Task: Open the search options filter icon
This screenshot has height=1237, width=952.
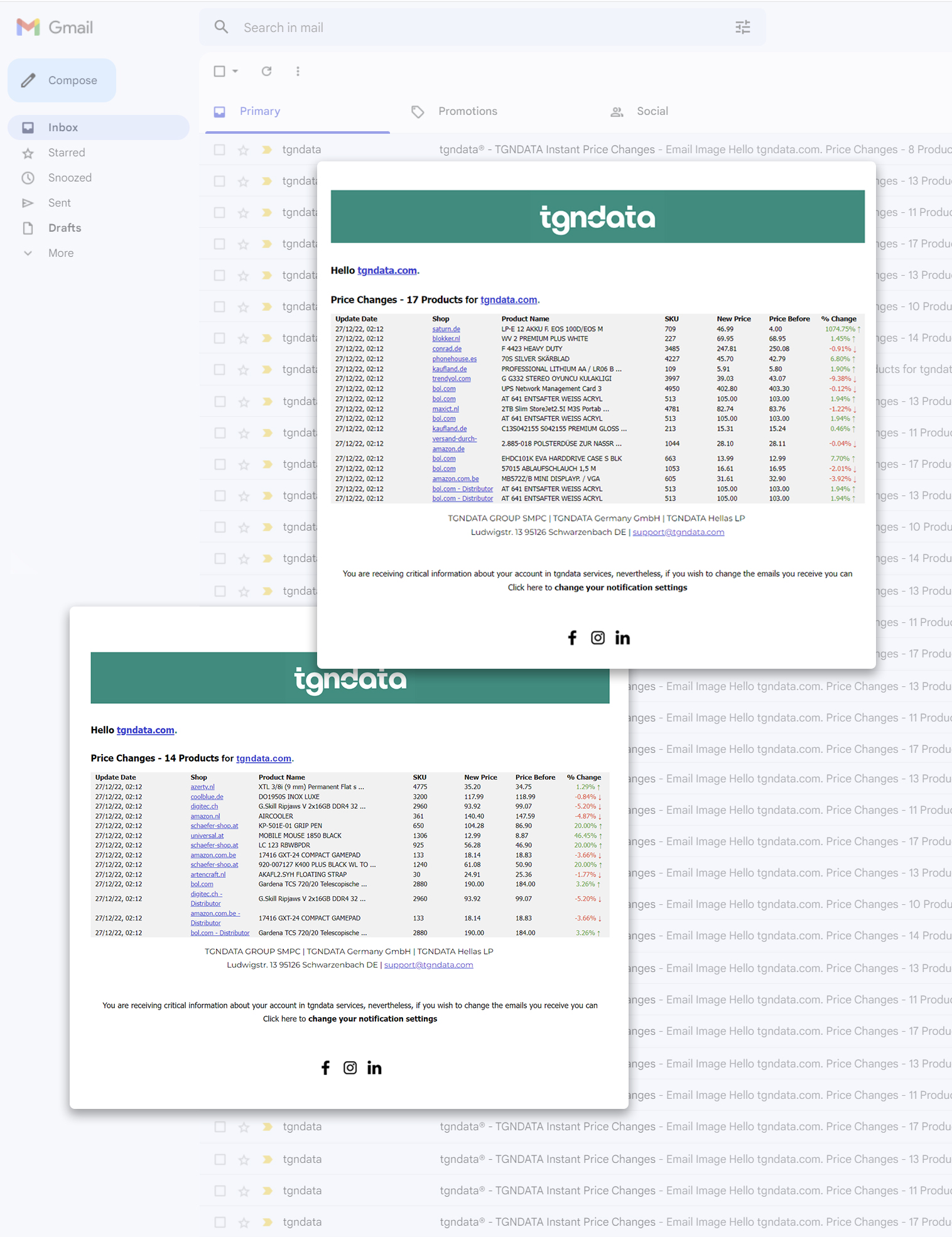Action: click(x=743, y=27)
